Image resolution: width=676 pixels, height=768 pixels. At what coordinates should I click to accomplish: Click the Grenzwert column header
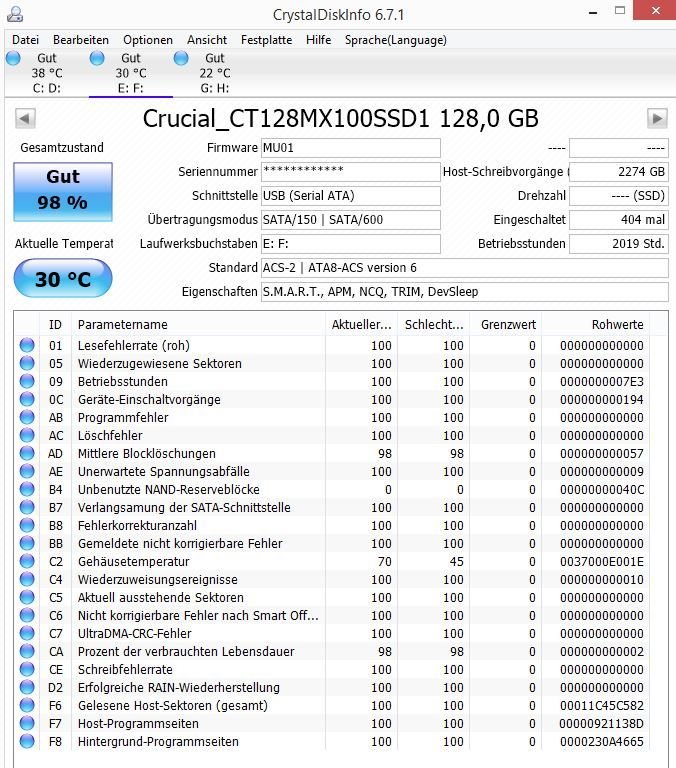click(x=506, y=325)
